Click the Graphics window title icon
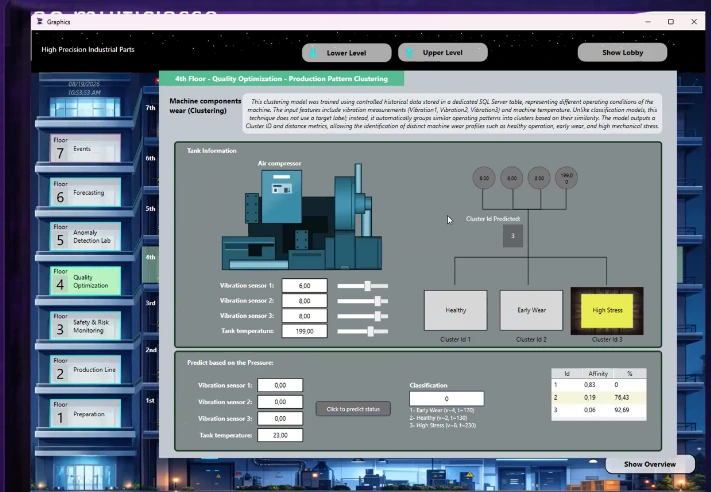This screenshot has height=492, width=711. tap(40, 21)
